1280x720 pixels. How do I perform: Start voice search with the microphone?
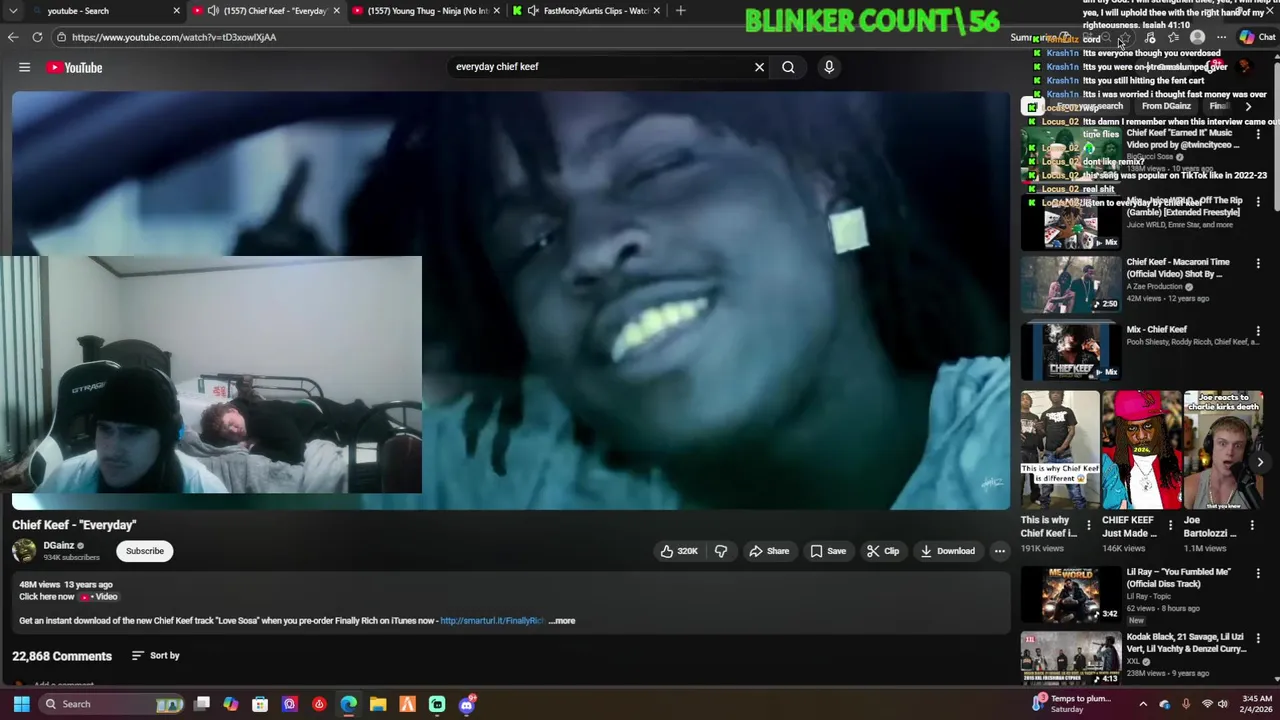click(x=829, y=67)
